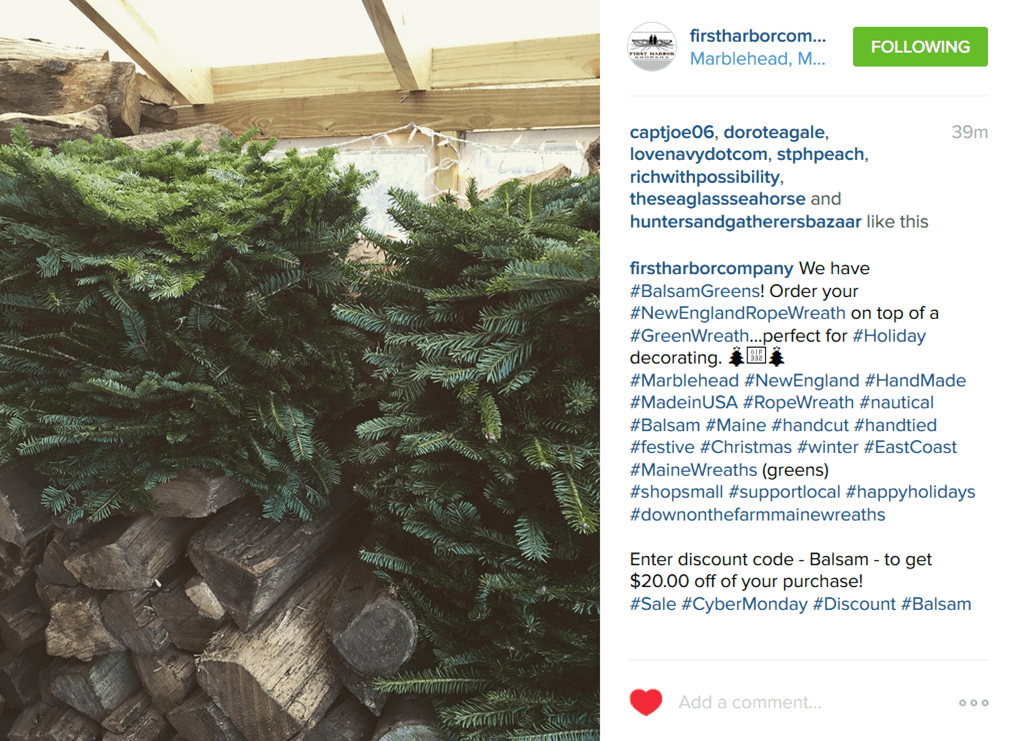Screen dimensions: 1016x741
Task: Open the #shopsmall hashtag
Action: pyautogui.click(x=676, y=492)
